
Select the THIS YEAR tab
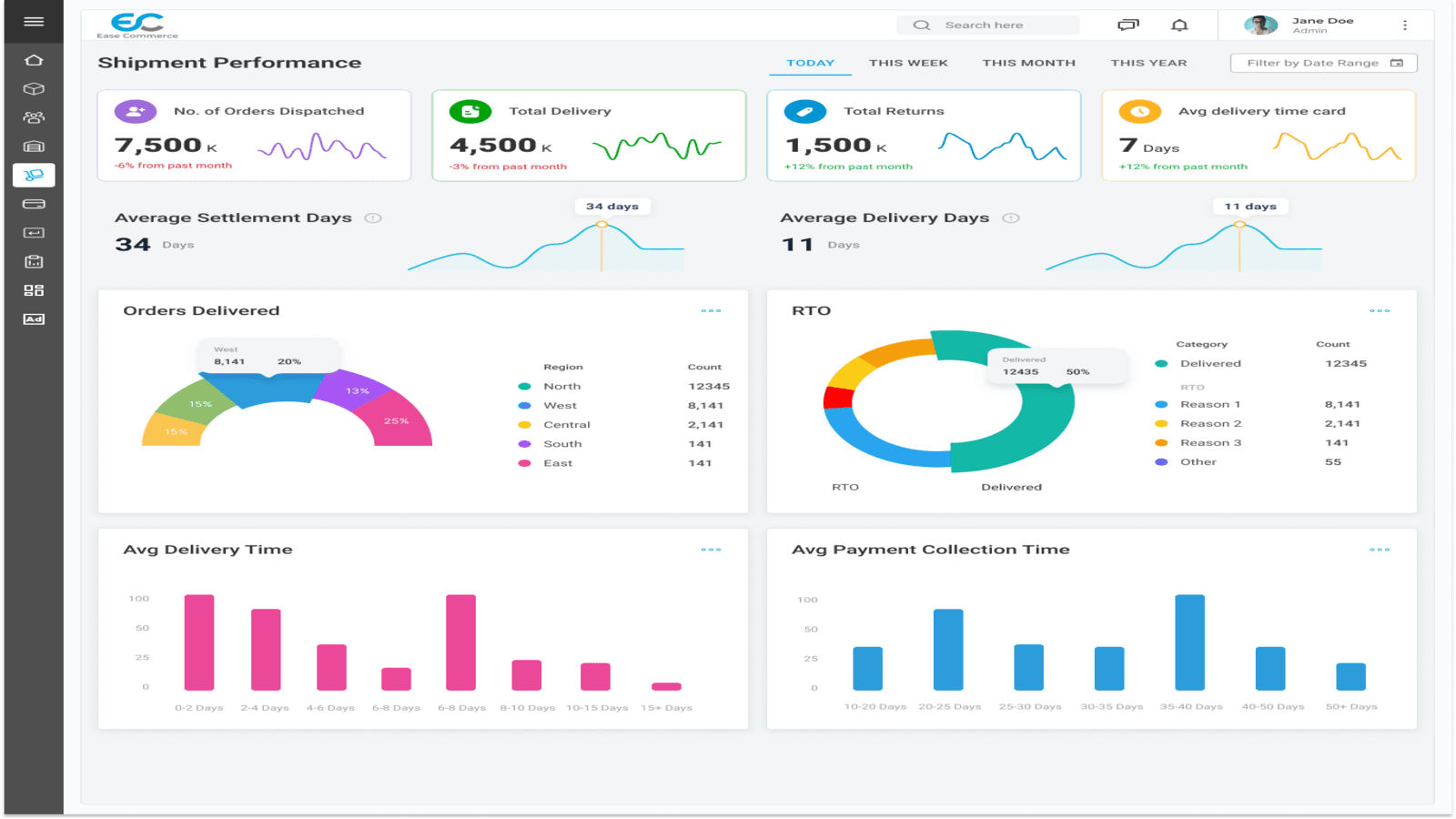(x=1148, y=63)
